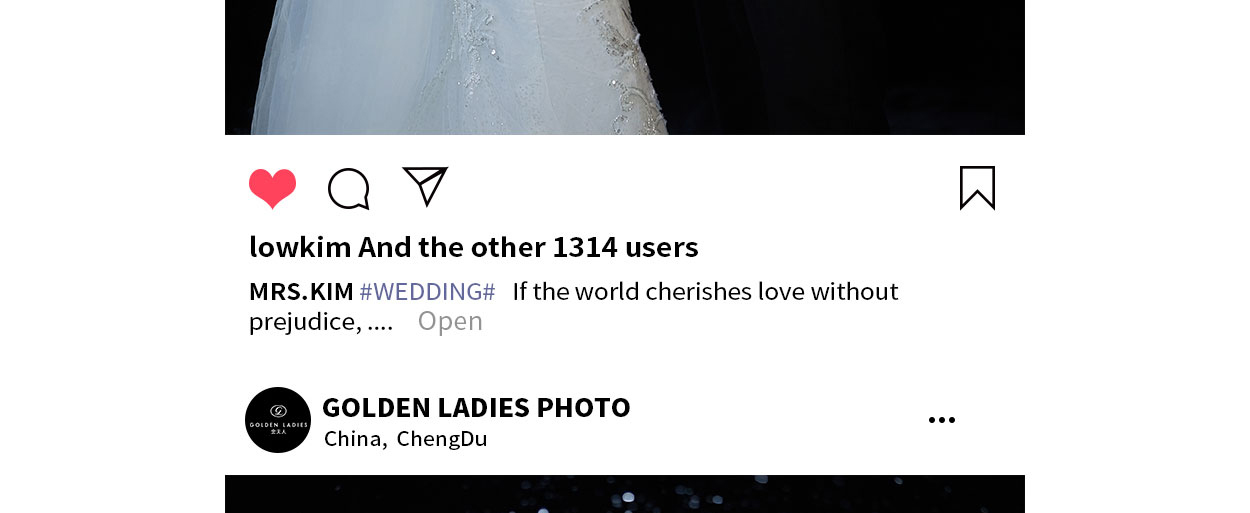1250x513 pixels.
Task: Open comments with the speech bubble icon
Action: pyautogui.click(x=349, y=188)
